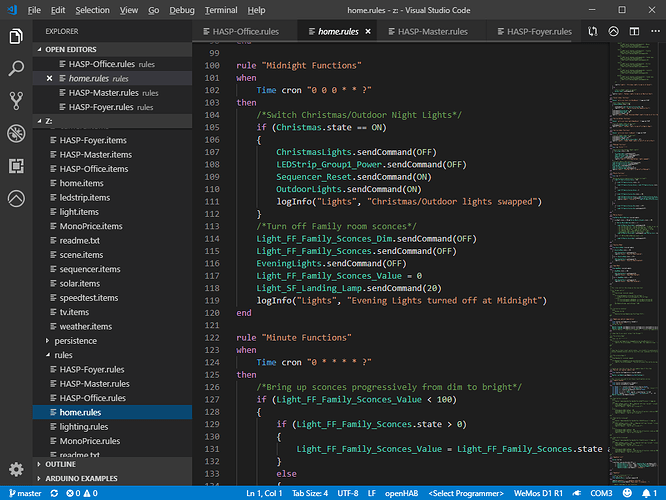Image resolution: width=666 pixels, height=500 pixels.
Task: Open the Debug view in activity bar
Action: 16,133
